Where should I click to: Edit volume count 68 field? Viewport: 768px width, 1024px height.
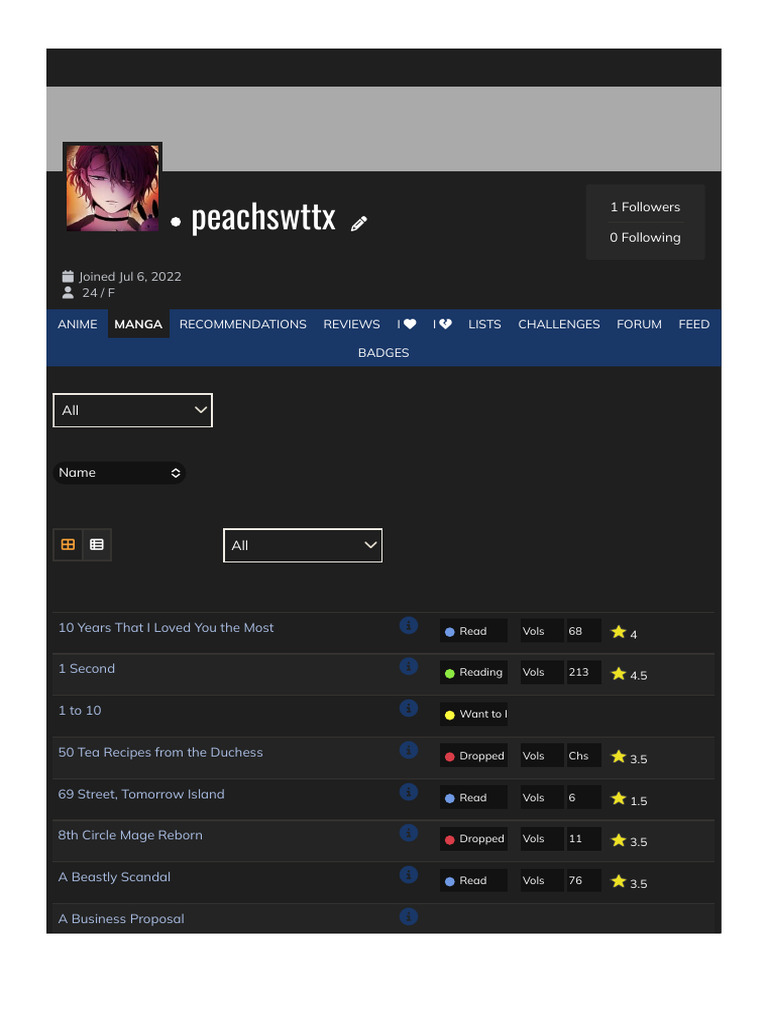tap(583, 631)
